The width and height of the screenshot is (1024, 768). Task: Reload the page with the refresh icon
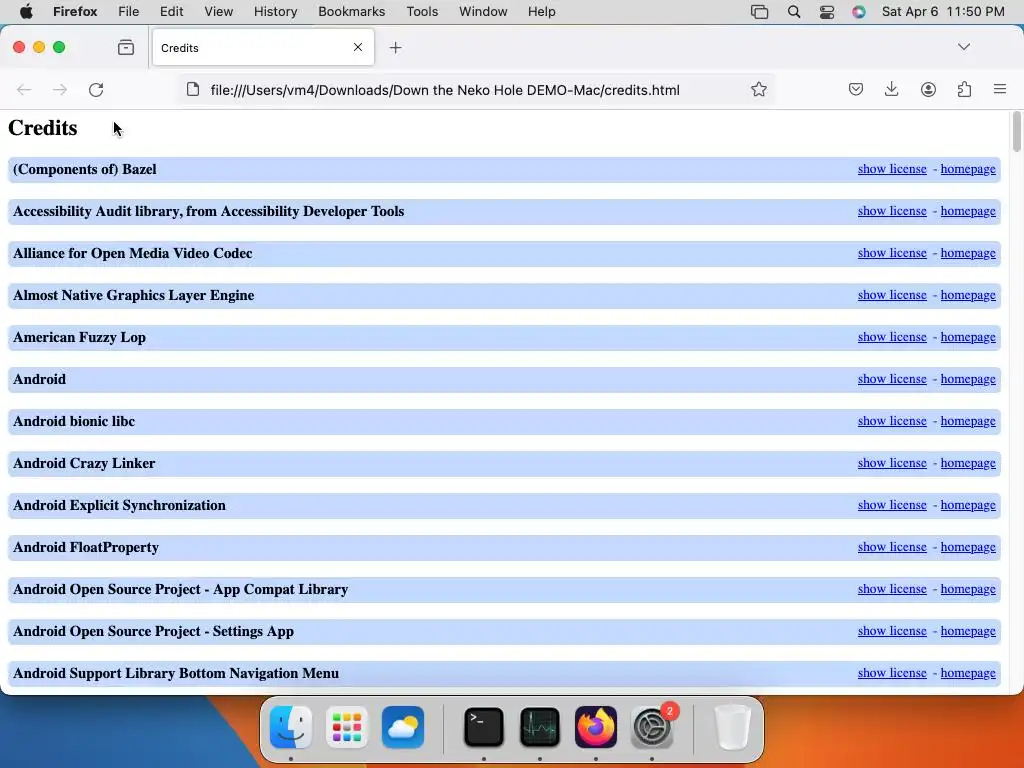96,89
